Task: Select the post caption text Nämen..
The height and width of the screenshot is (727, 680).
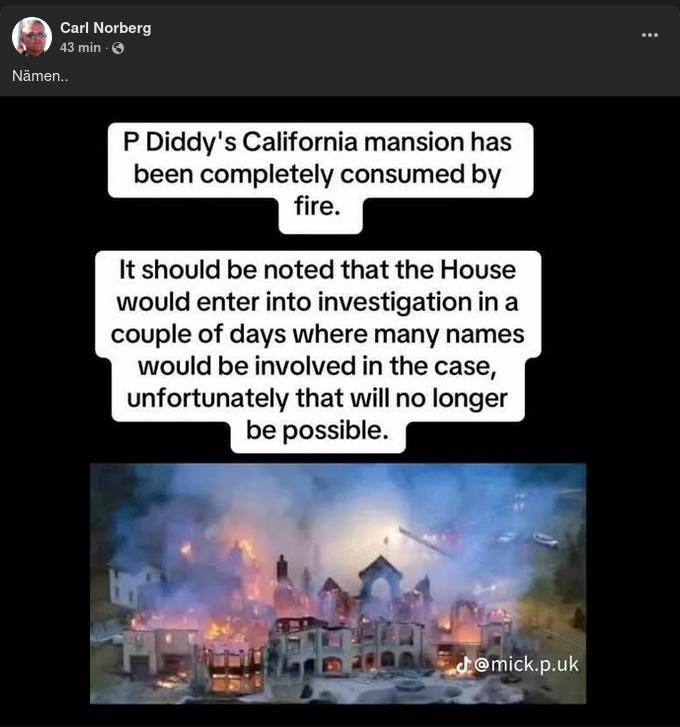Action: pos(40,76)
